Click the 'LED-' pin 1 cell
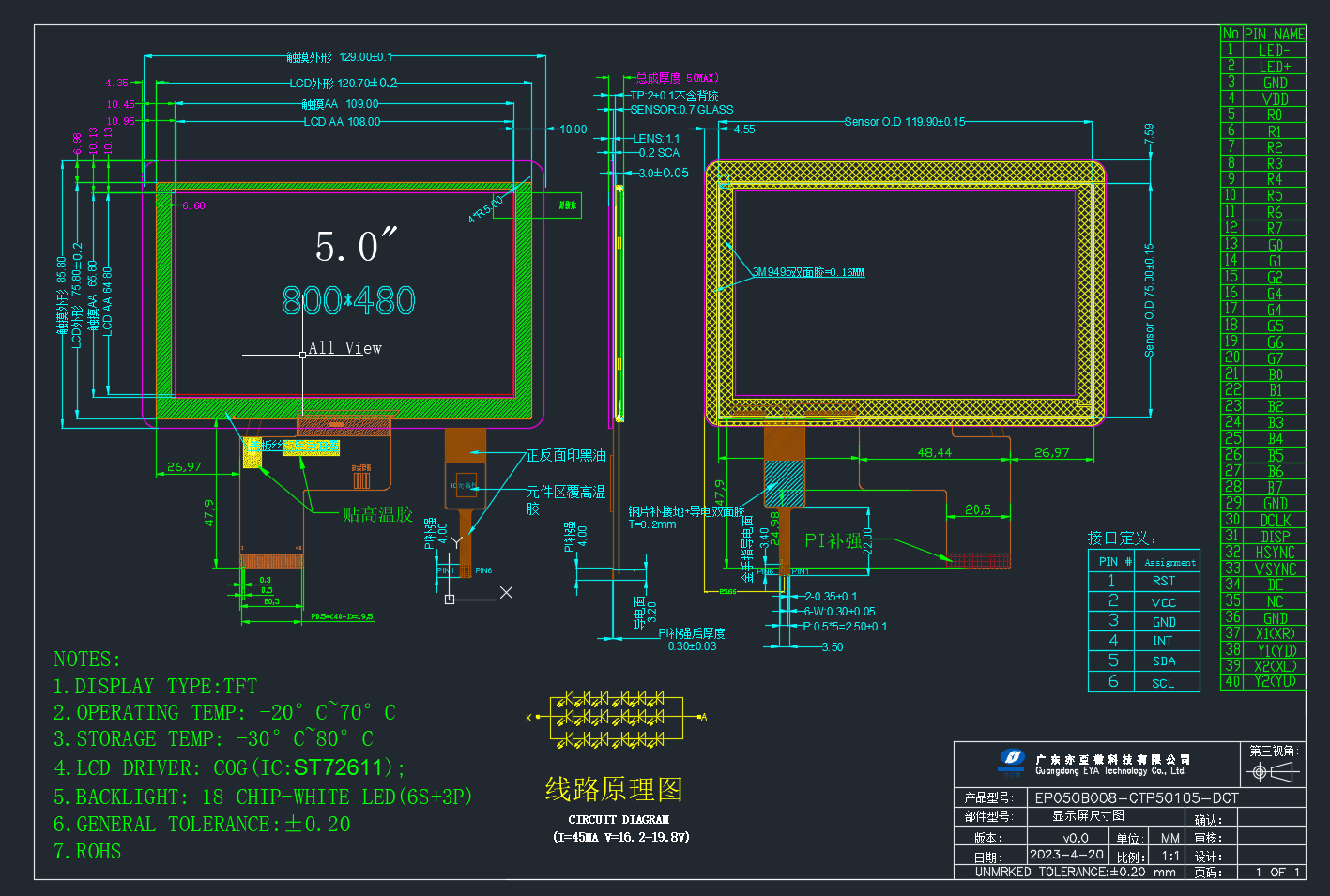 tap(1275, 51)
